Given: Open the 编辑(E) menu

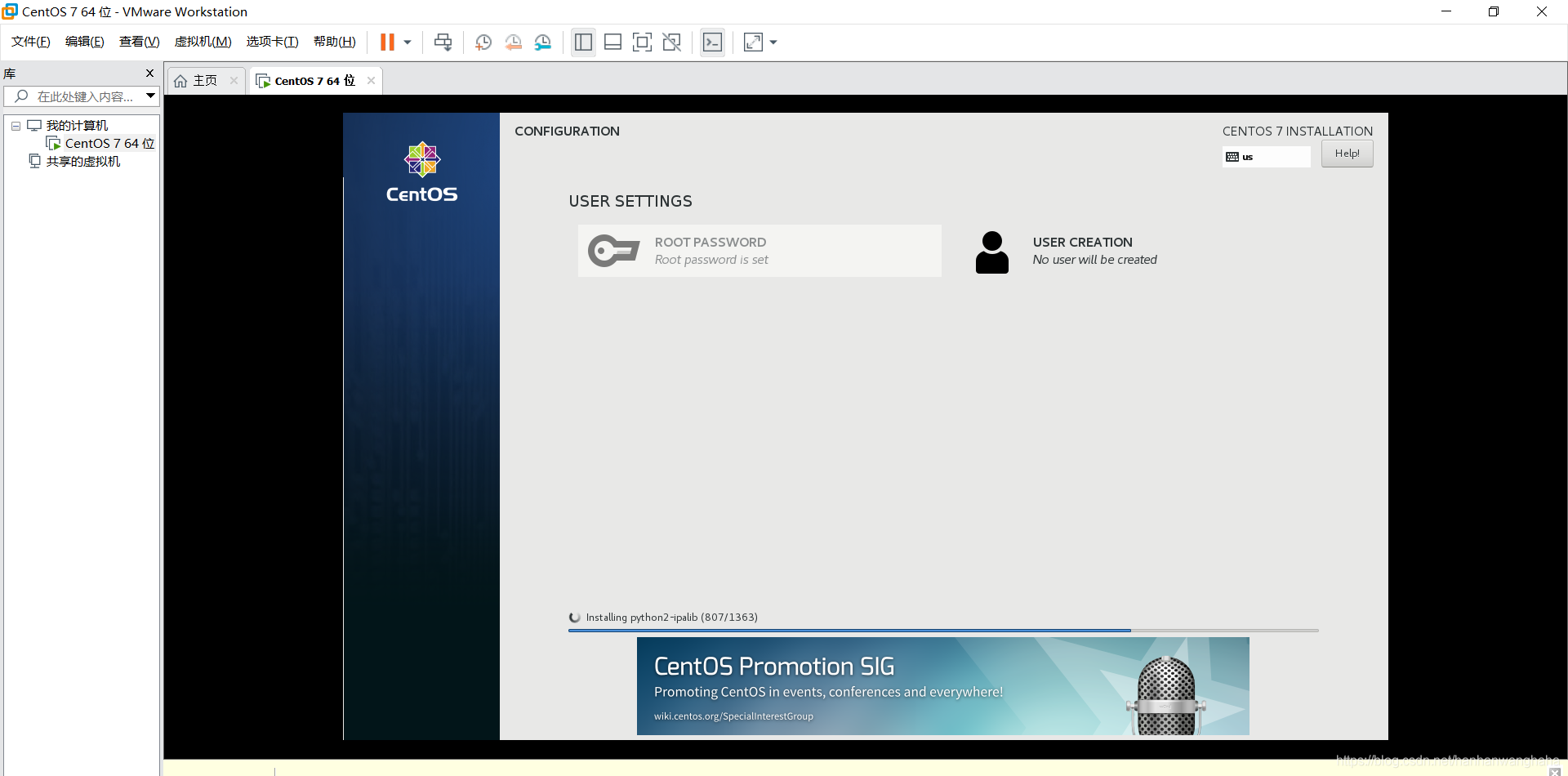Looking at the screenshot, I should (x=85, y=42).
